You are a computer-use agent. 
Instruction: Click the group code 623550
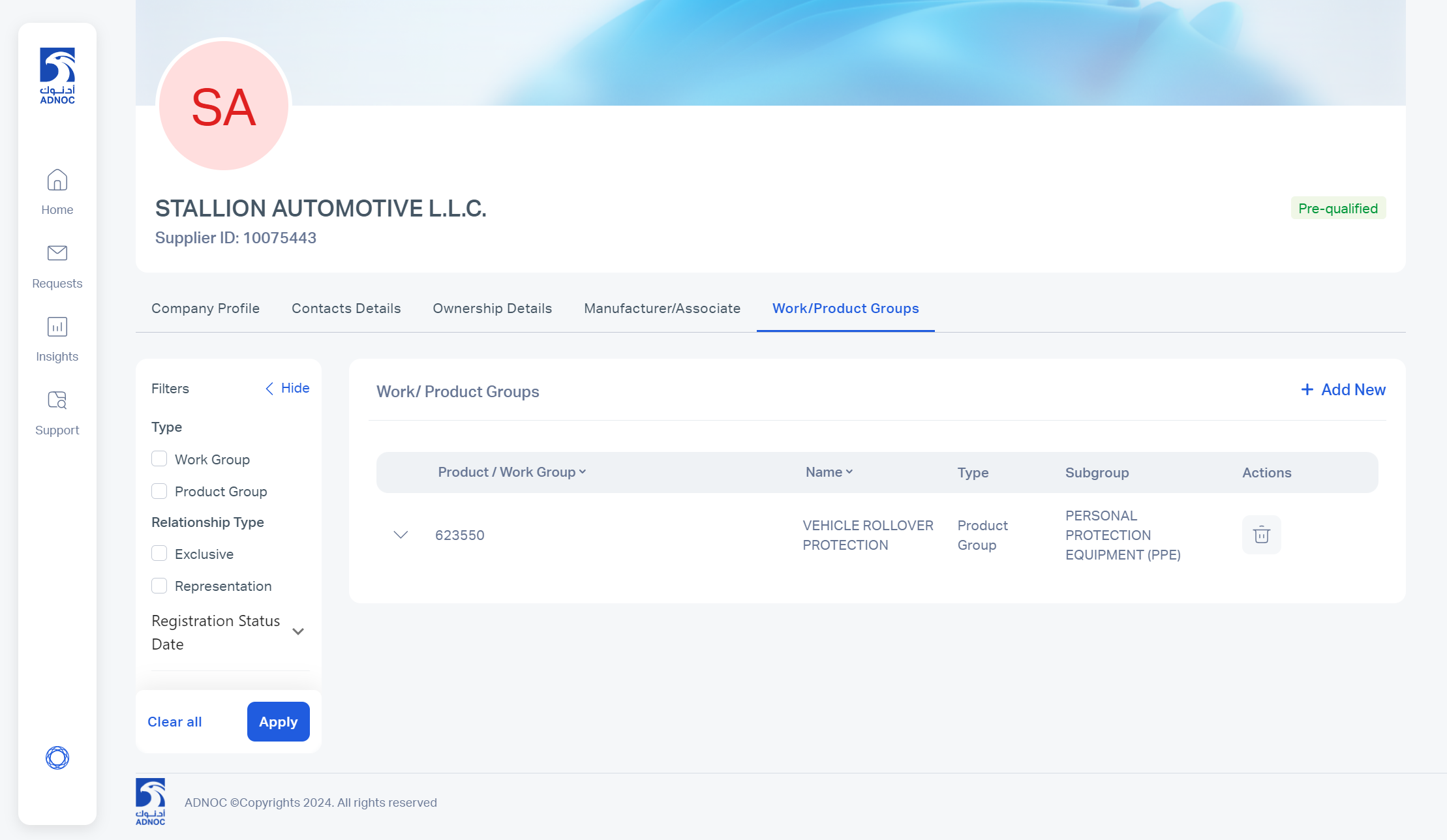460,535
